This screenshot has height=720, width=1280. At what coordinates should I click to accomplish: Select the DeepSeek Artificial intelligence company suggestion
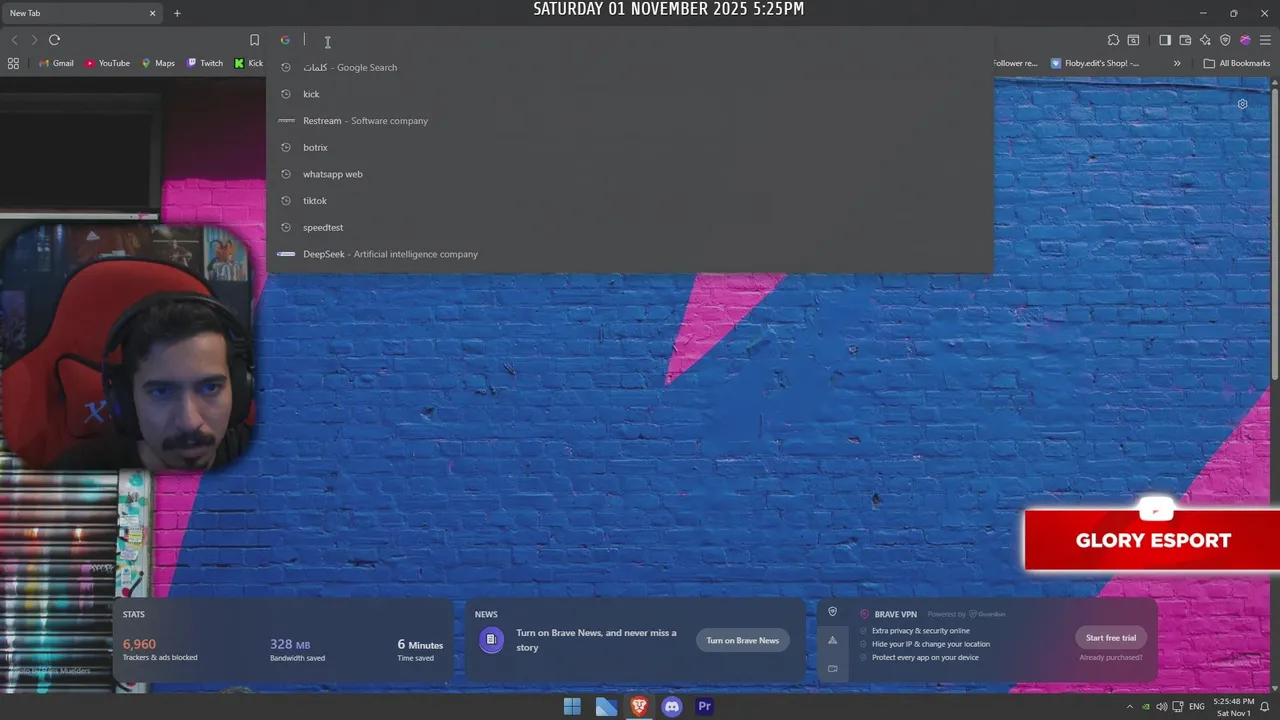(x=630, y=254)
